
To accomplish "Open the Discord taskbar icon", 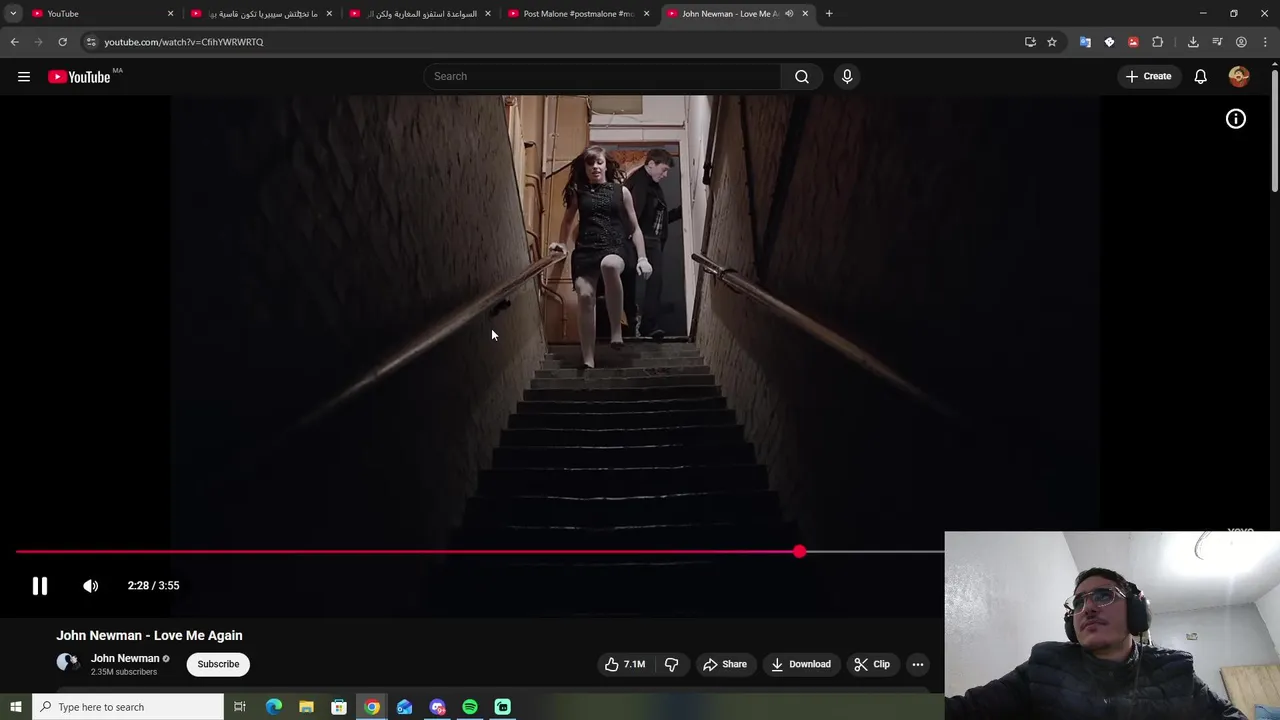I will point(437,707).
